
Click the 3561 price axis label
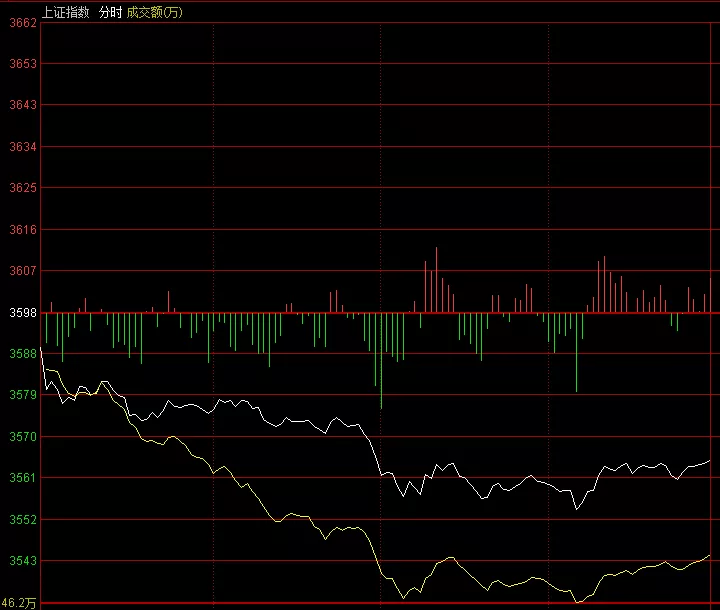tap(23, 478)
